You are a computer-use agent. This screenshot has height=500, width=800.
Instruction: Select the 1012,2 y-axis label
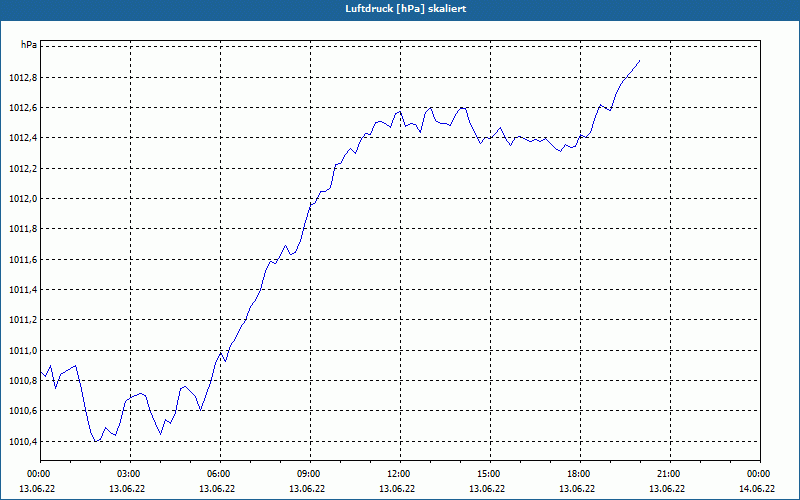click(23, 168)
